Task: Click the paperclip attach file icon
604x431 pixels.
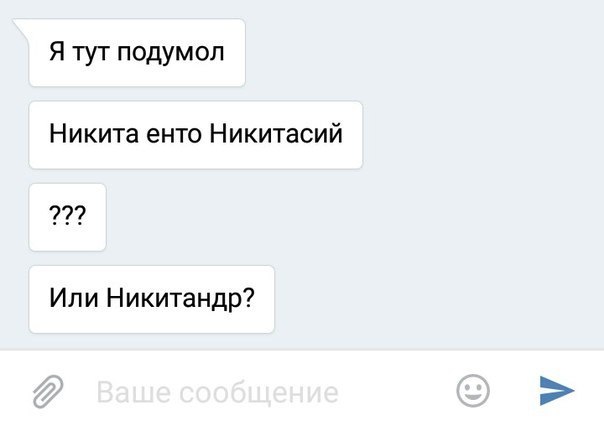Action: coord(48,391)
